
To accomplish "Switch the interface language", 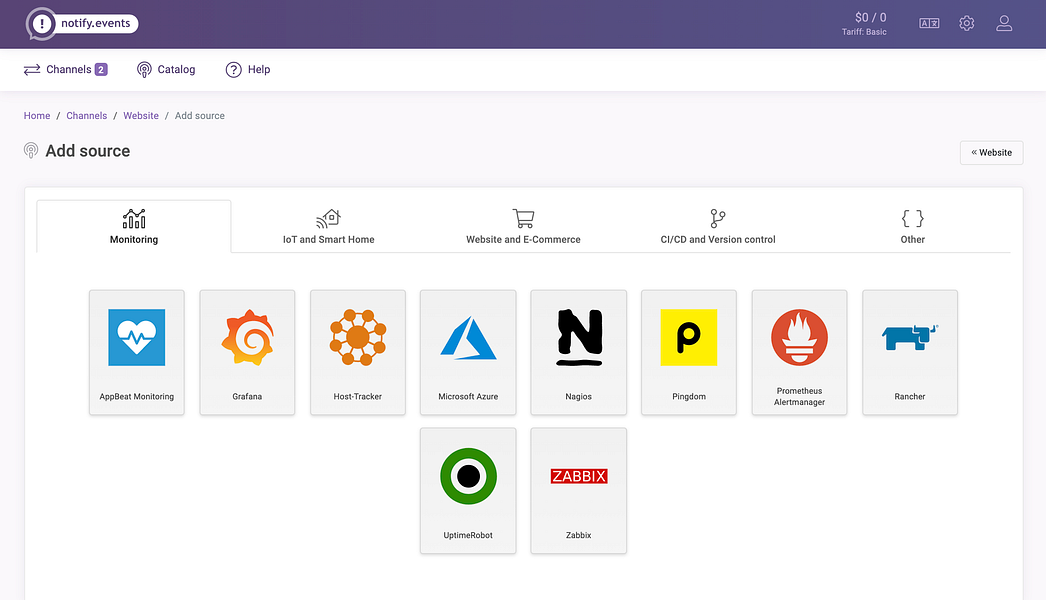I will 929,23.
